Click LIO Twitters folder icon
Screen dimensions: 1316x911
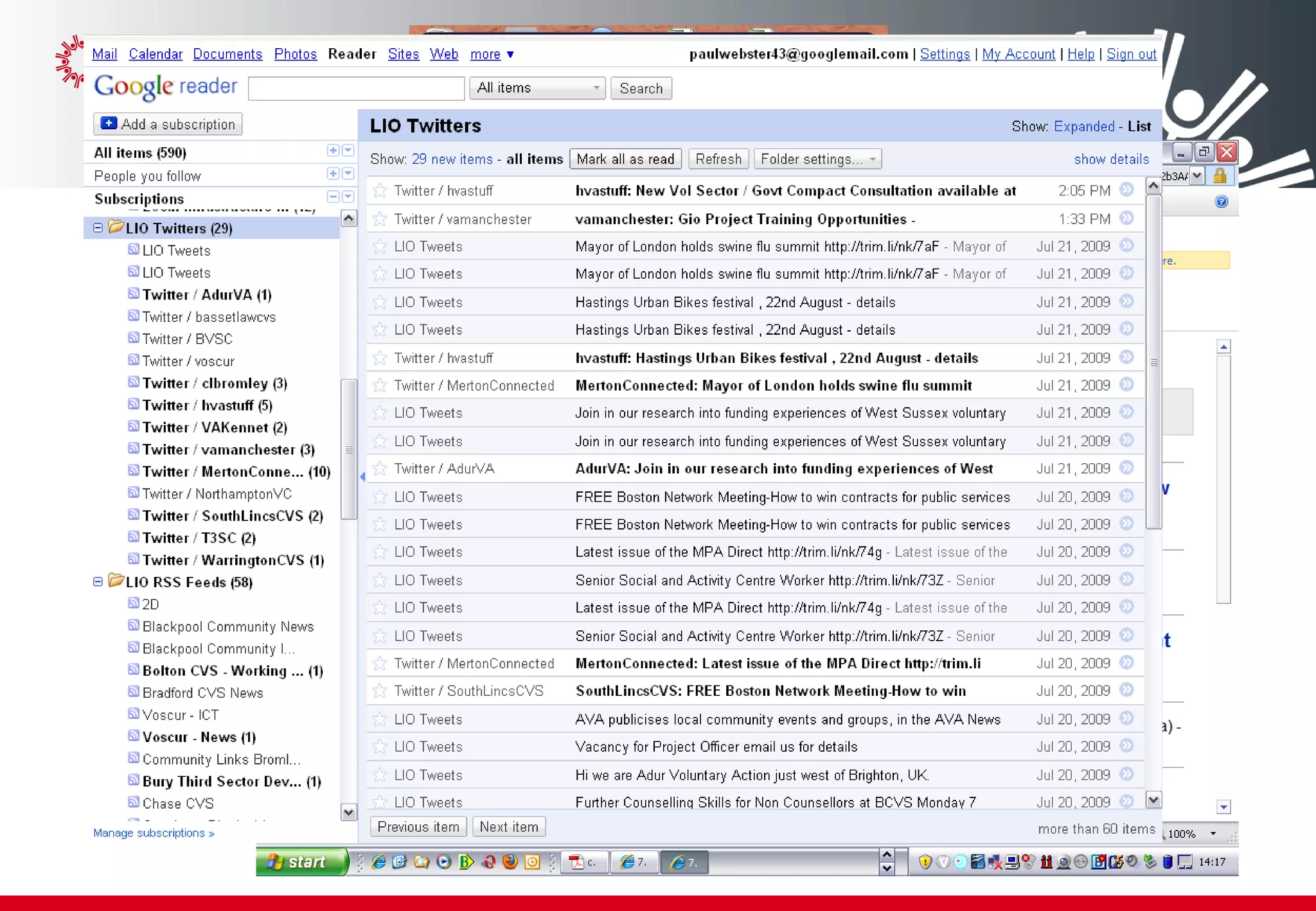point(116,227)
